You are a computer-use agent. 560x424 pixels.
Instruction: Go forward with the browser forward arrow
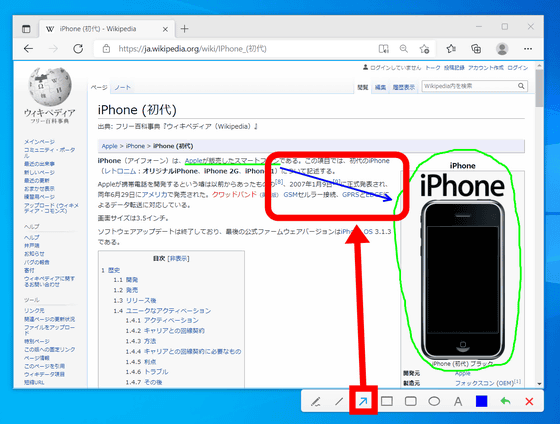53,49
